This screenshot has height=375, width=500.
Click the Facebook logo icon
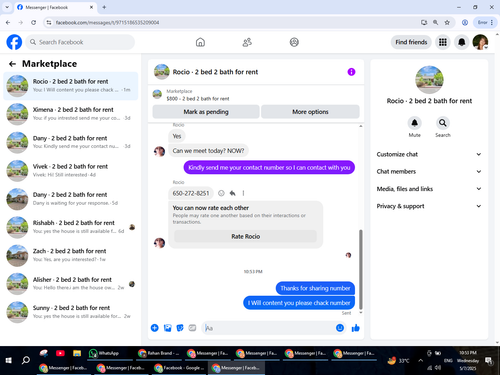coord(14,42)
